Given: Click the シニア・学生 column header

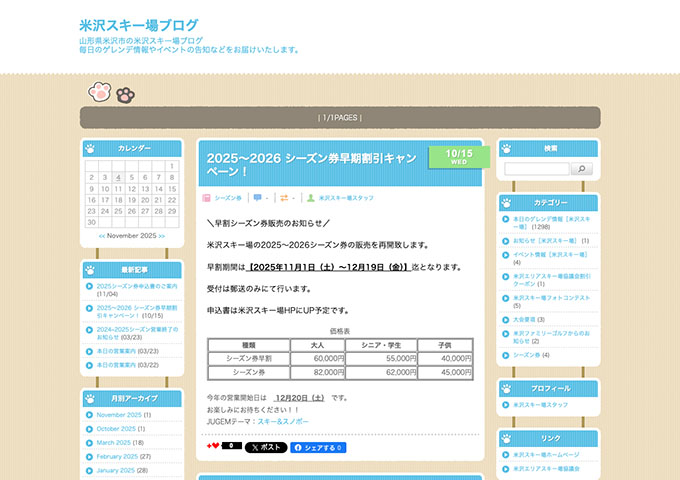Looking at the screenshot, I should [381, 345].
